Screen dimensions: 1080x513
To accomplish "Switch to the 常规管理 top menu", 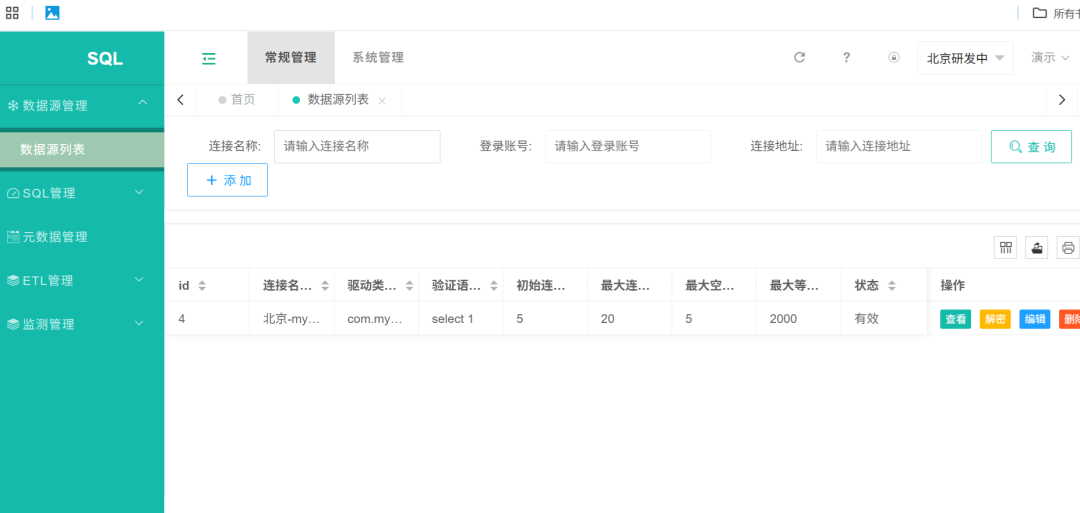I will pyautogui.click(x=291, y=58).
